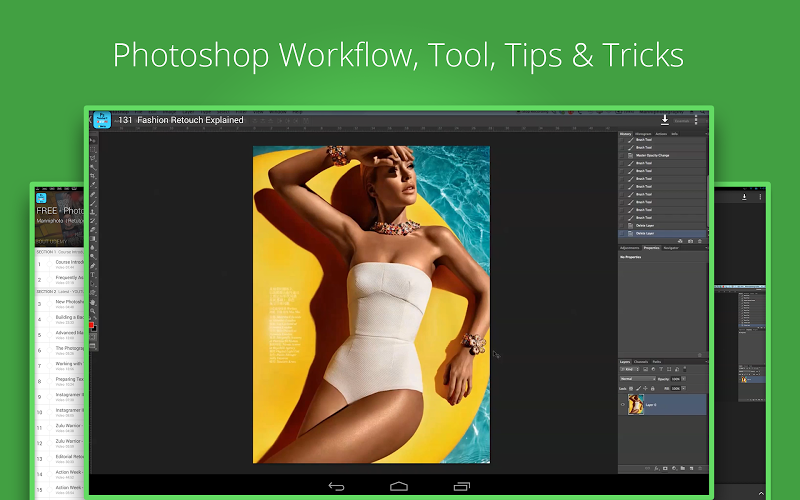
Task: Open Editorial Reto… lesson in left window
Action: pos(60,458)
